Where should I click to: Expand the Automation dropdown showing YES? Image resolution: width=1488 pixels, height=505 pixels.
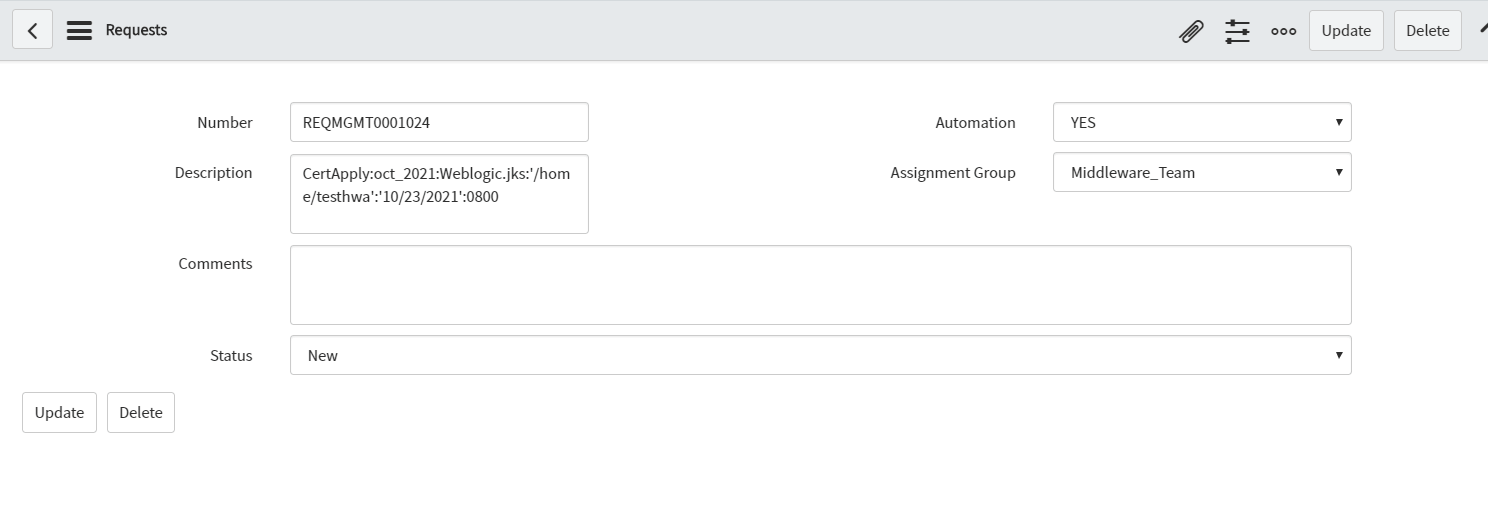[1201, 122]
